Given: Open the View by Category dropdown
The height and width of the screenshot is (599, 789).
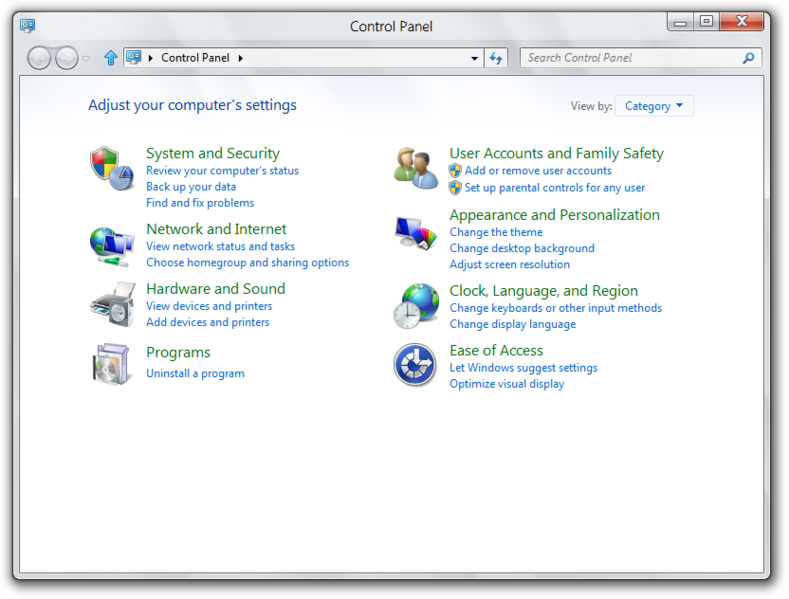Looking at the screenshot, I should 654,106.
